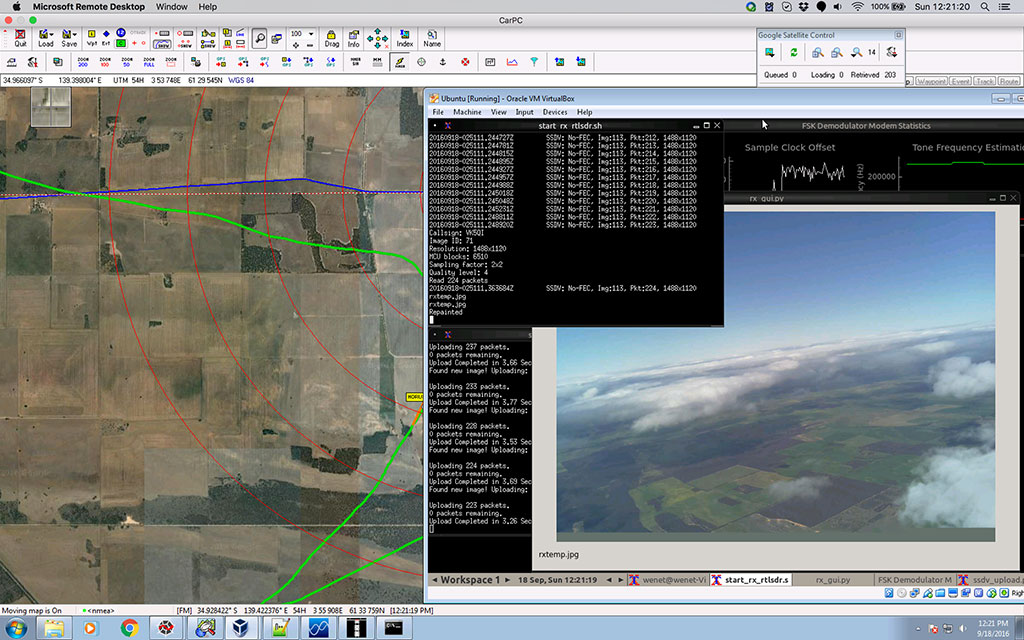Click the macOS Spotlight search icon
1024x640 pixels.
[984, 7]
